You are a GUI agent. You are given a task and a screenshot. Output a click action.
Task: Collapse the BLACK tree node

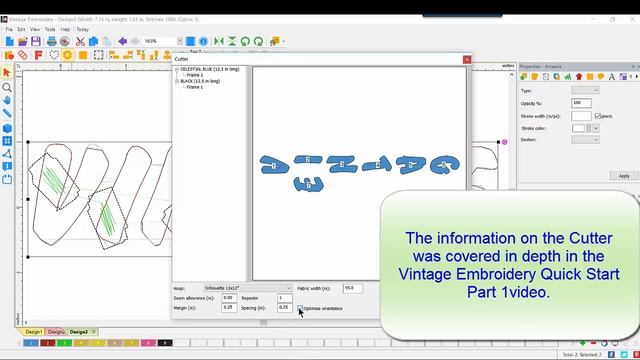click(x=177, y=81)
